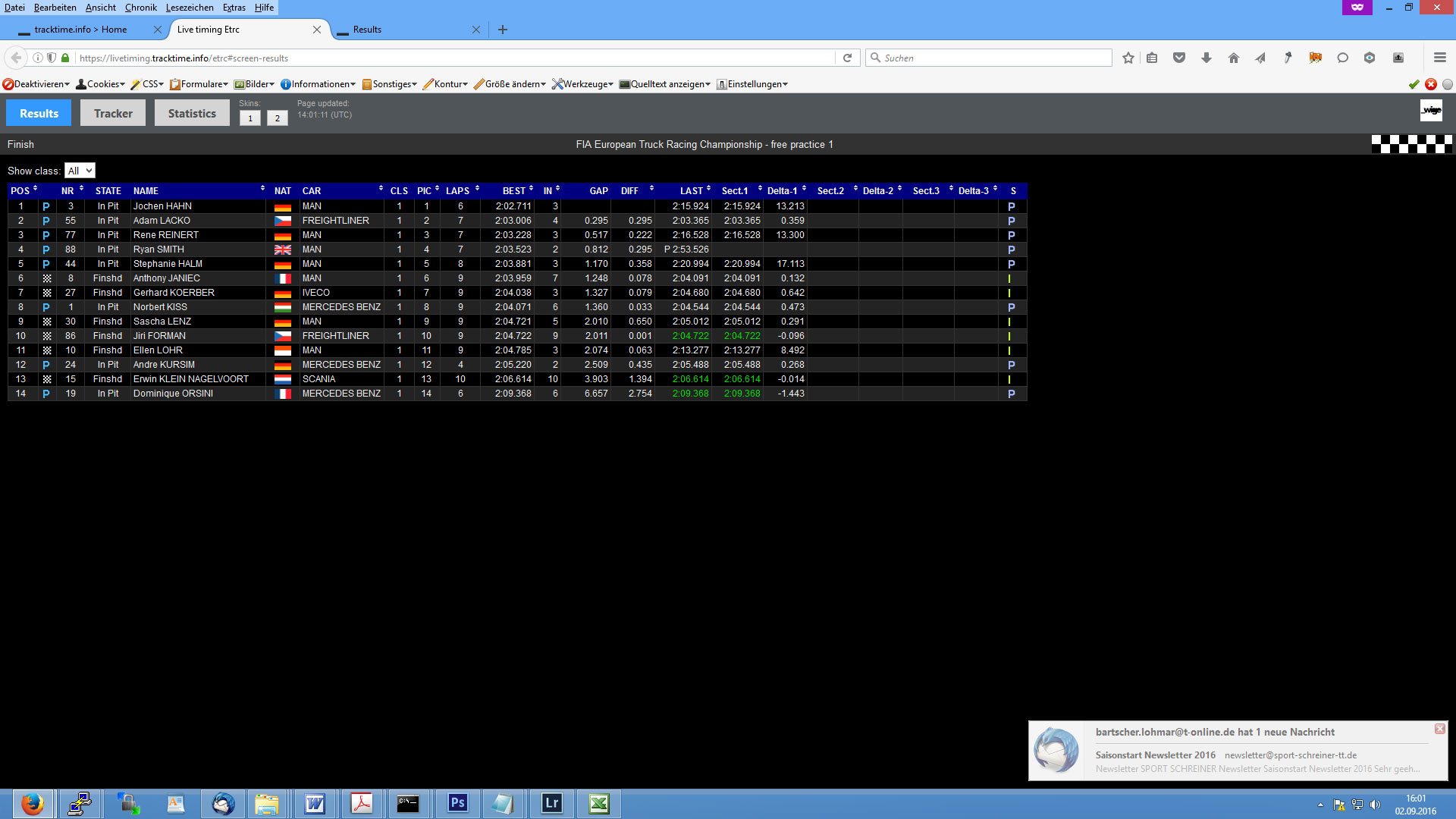
Task: Open the command prompt taskbar icon
Action: coord(408,804)
